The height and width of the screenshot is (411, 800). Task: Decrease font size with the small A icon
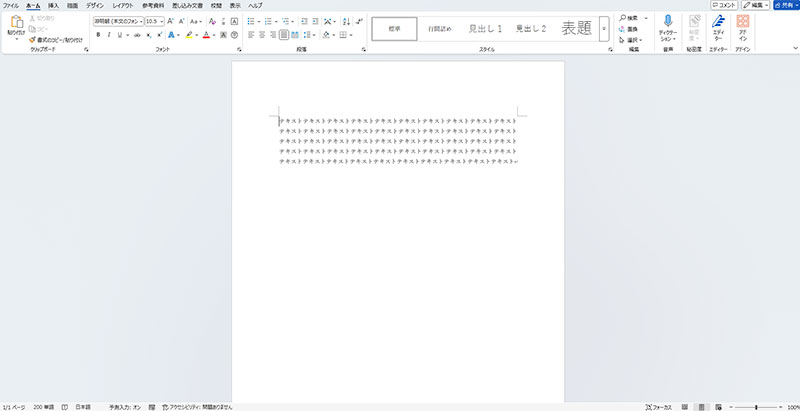point(182,21)
